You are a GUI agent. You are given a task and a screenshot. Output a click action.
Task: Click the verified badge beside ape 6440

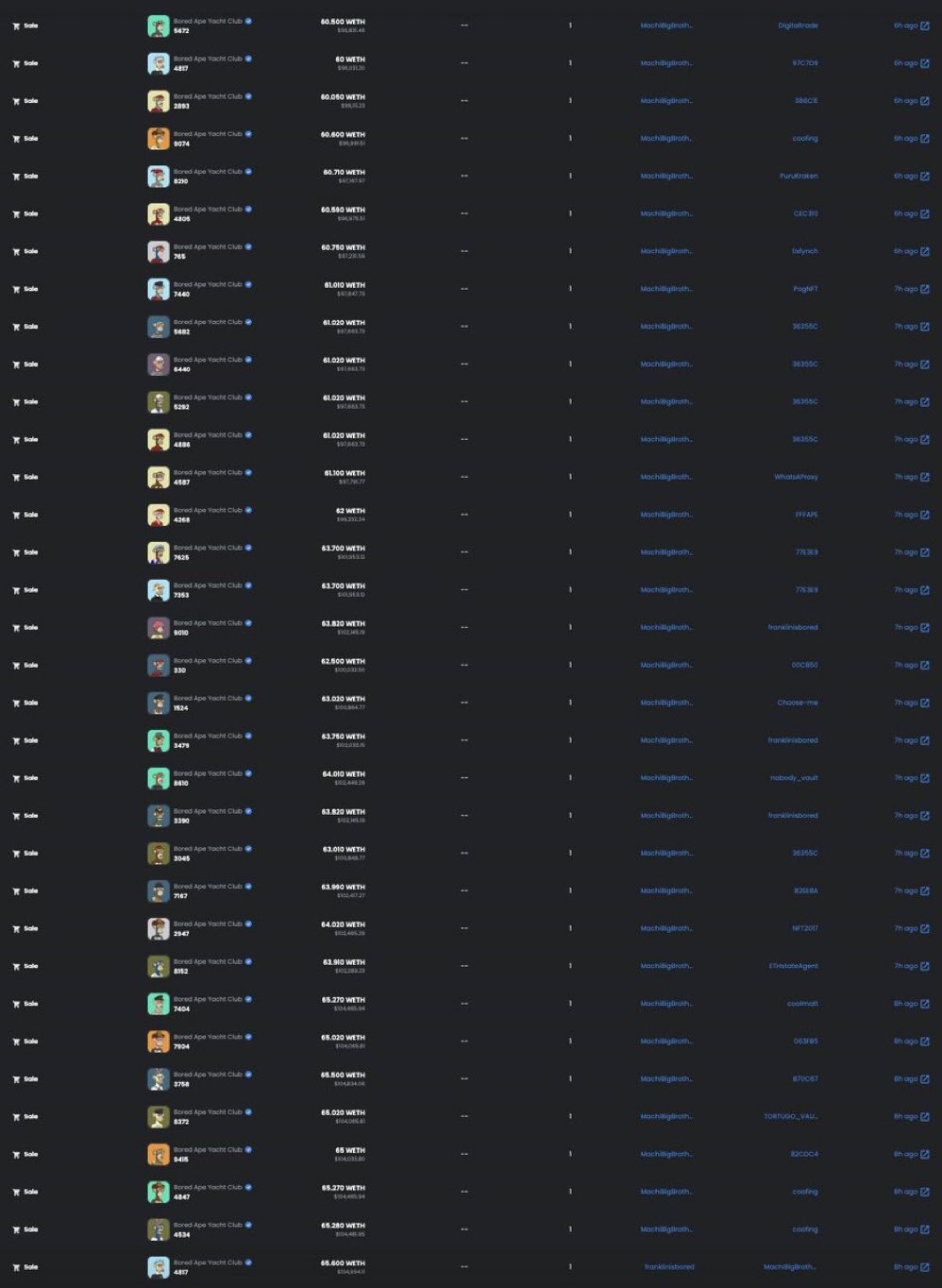coord(248,360)
